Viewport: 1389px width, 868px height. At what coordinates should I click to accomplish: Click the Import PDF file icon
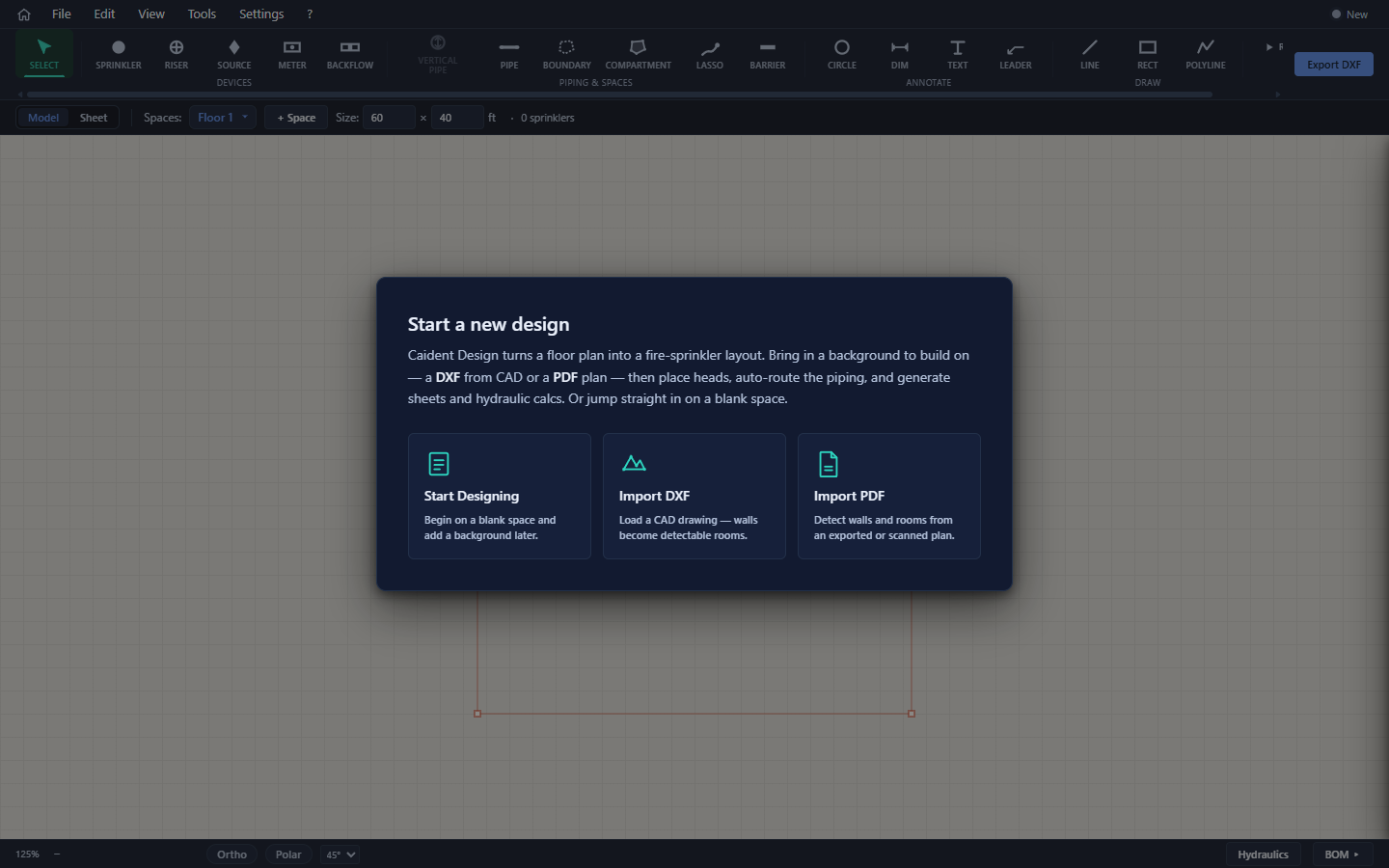[x=829, y=464]
